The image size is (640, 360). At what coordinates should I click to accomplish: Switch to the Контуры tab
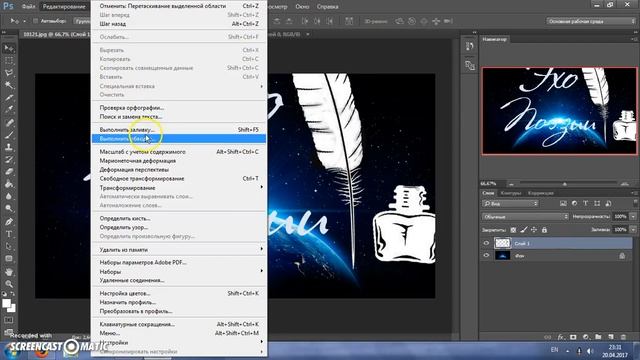[x=511, y=193]
